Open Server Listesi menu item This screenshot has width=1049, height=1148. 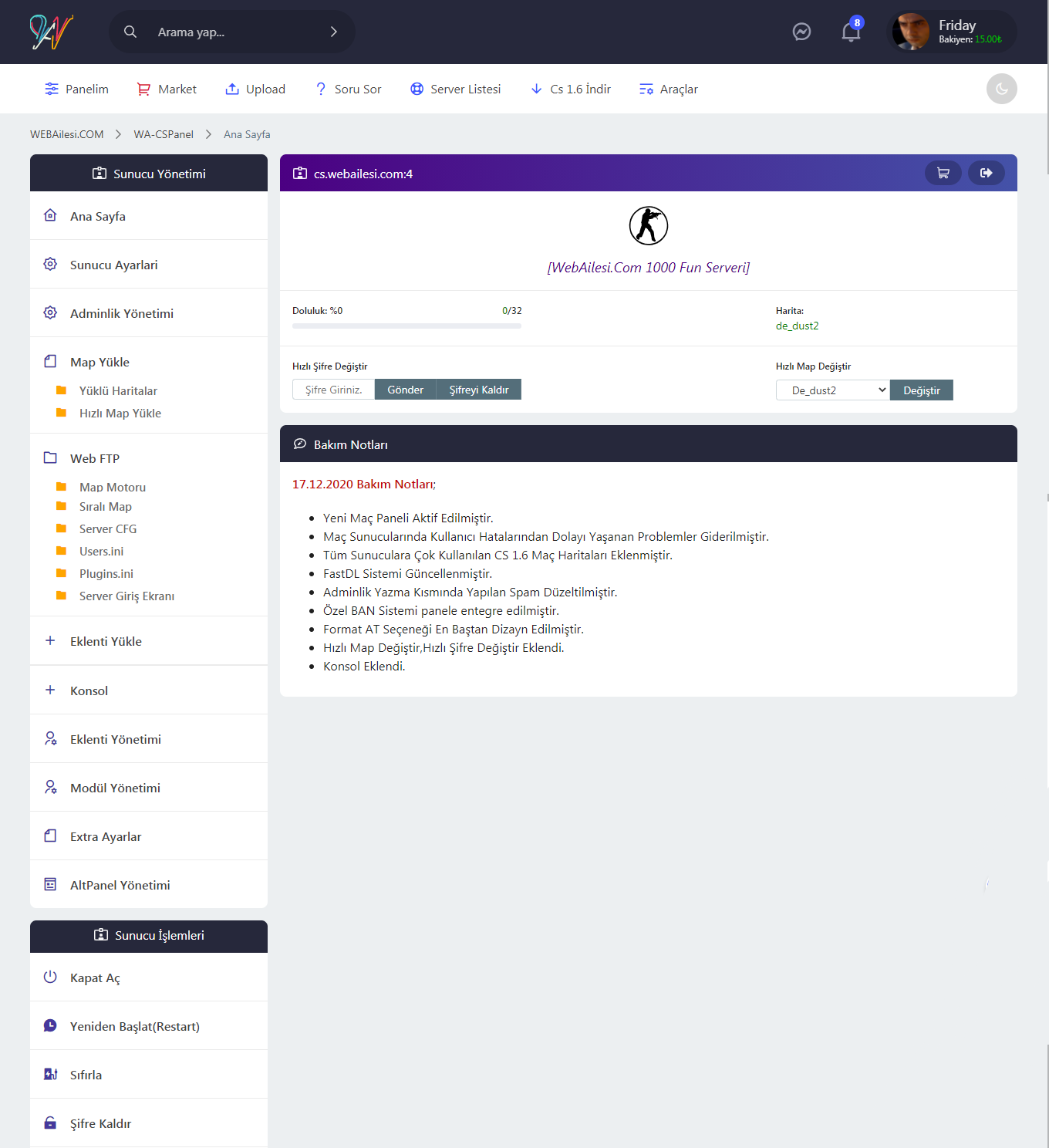click(x=455, y=89)
